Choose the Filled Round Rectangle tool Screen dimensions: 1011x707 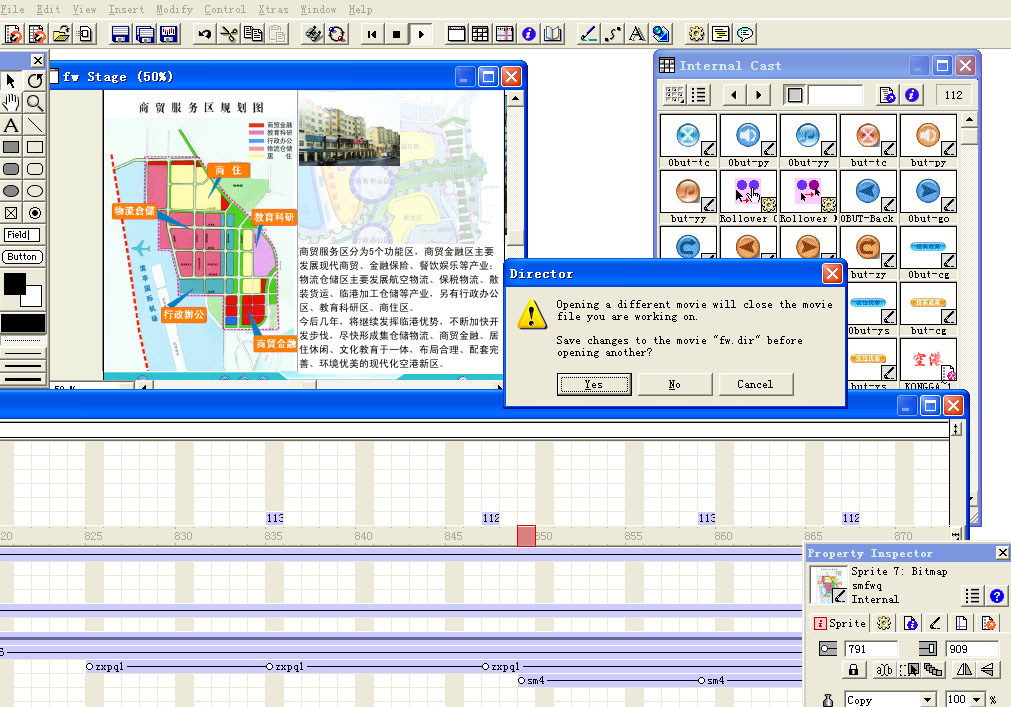[x=11, y=169]
